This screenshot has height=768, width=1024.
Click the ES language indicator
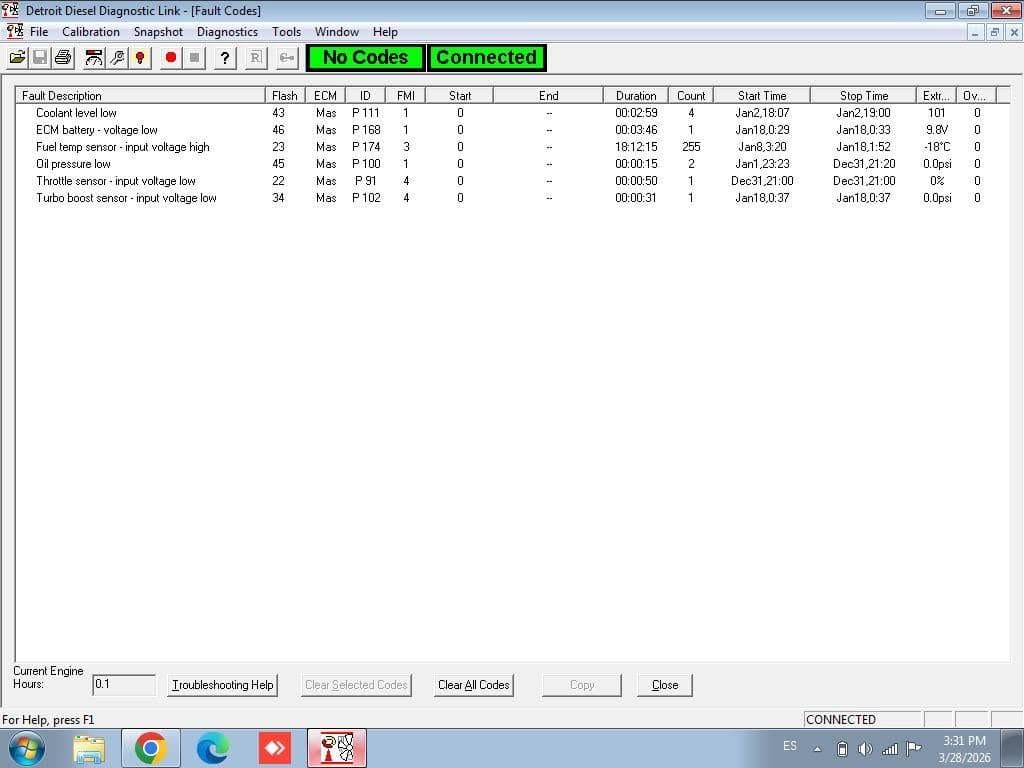click(790, 746)
